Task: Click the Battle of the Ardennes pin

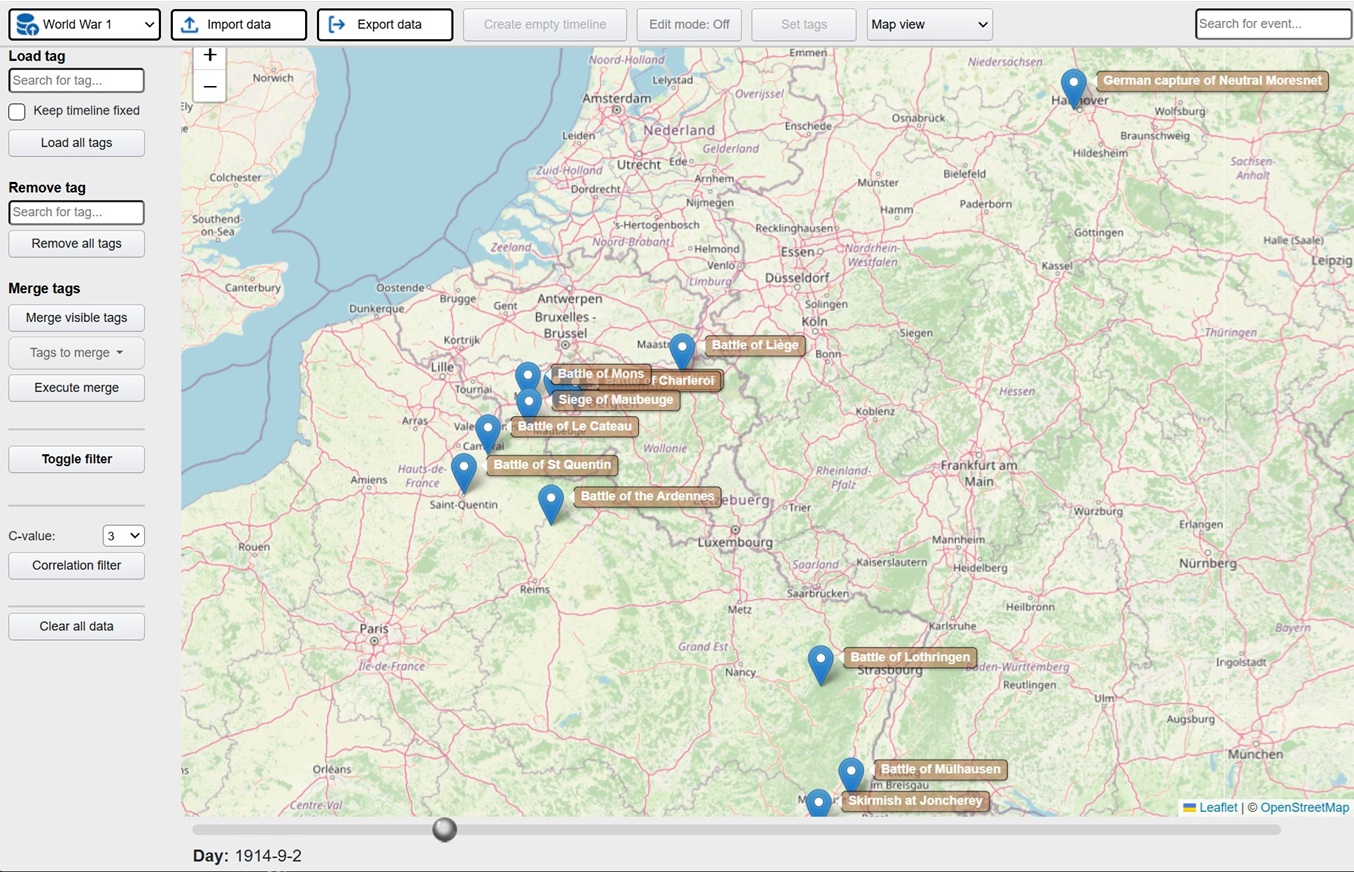Action: 551,501
